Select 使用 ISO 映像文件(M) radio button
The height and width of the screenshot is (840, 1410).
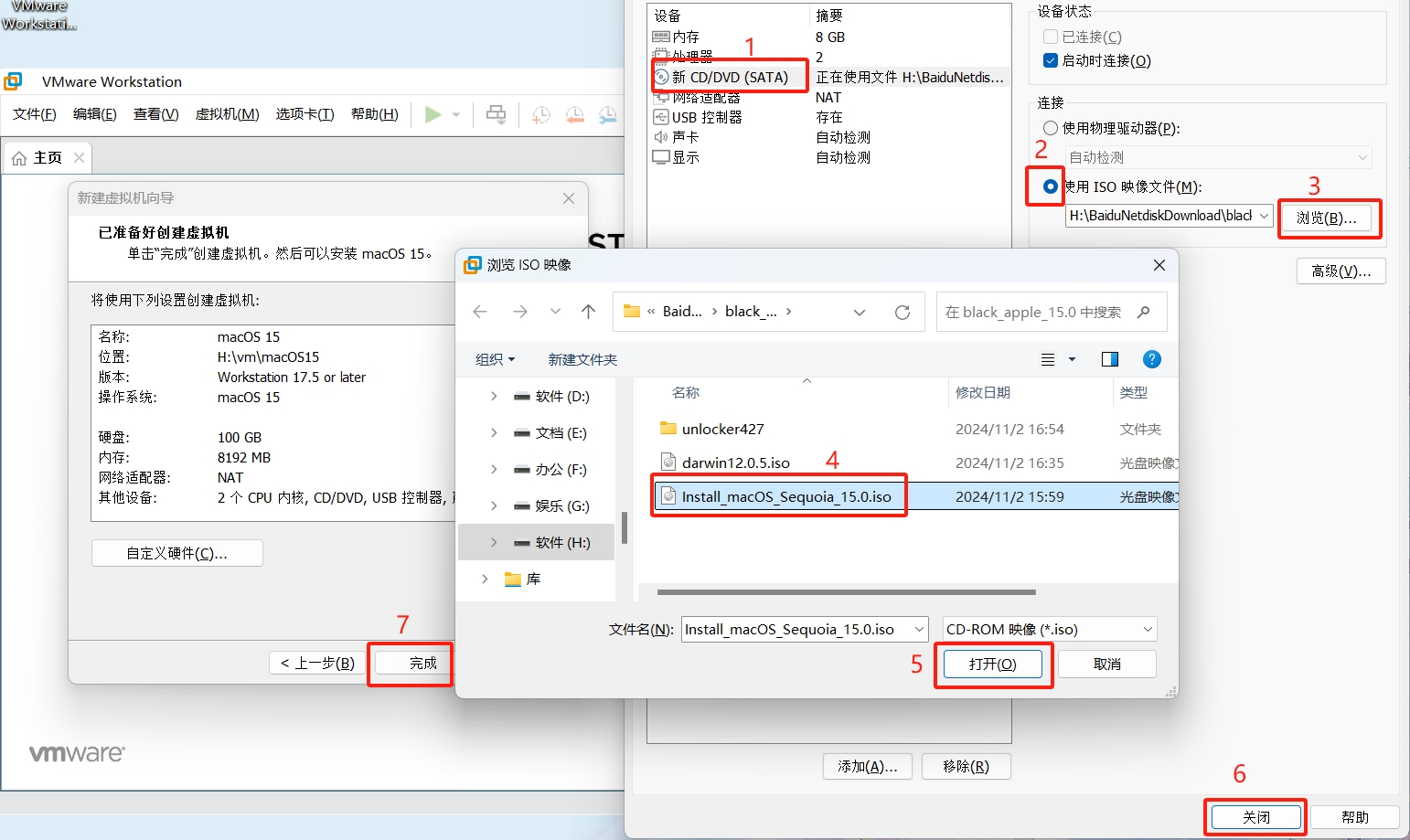1051,186
